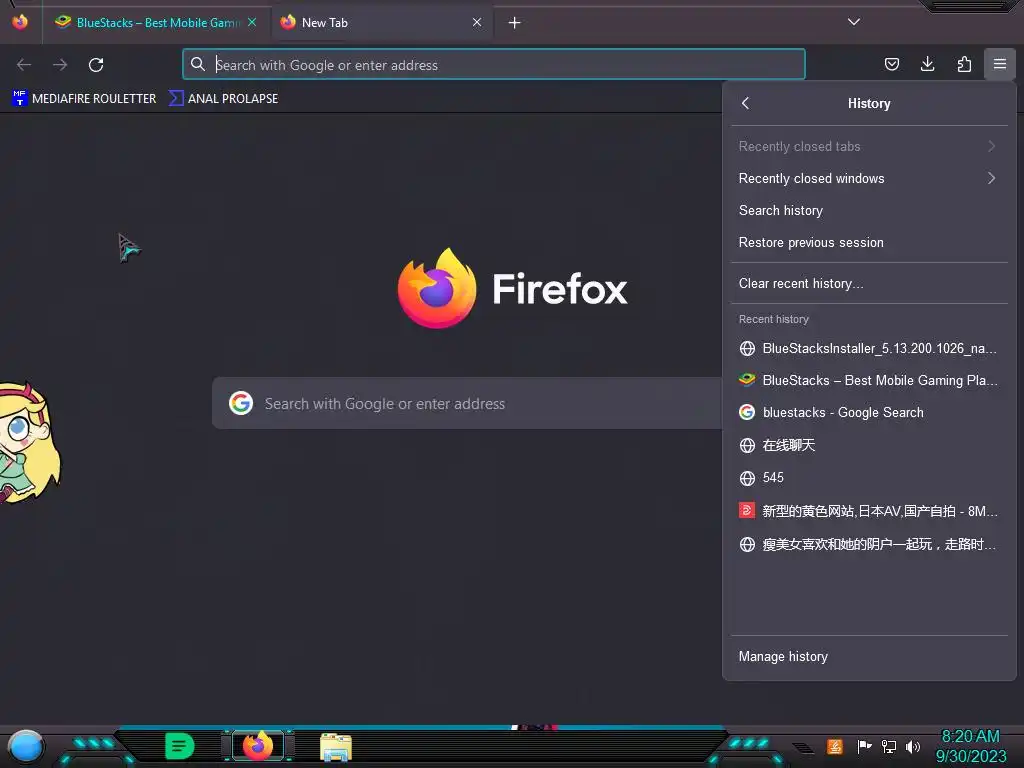The width and height of the screenshot is (1024, 768).
Task: Go back one page
Action: [x=24, y=65]
